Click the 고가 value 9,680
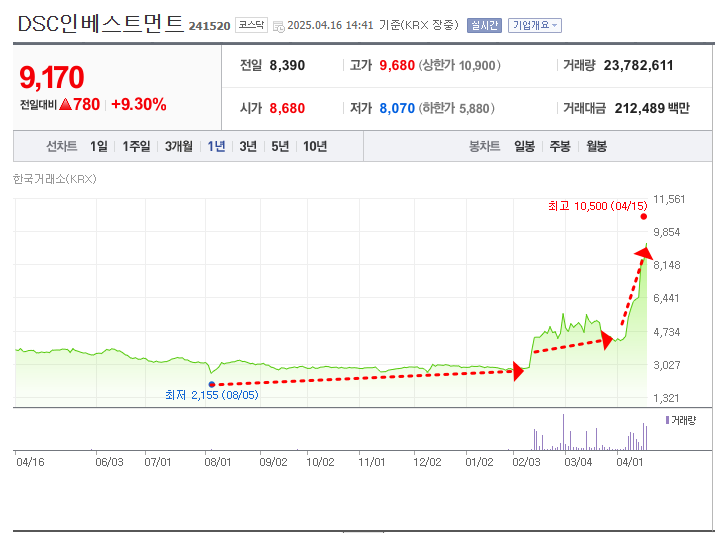715x533 pixels. point(397,66)
